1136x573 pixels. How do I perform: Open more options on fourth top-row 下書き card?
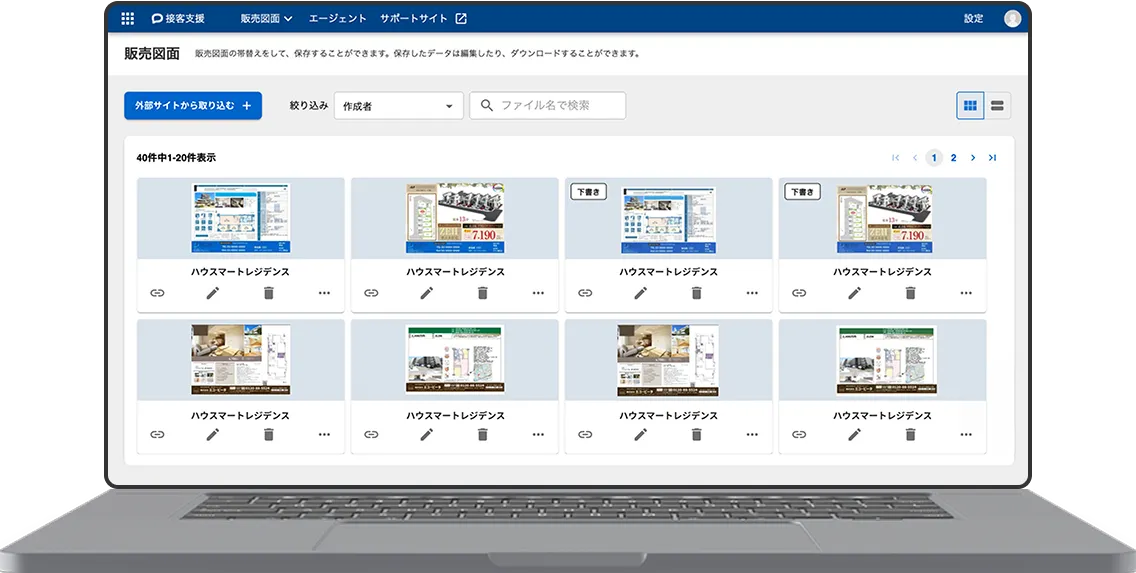[x=966, y=293]
